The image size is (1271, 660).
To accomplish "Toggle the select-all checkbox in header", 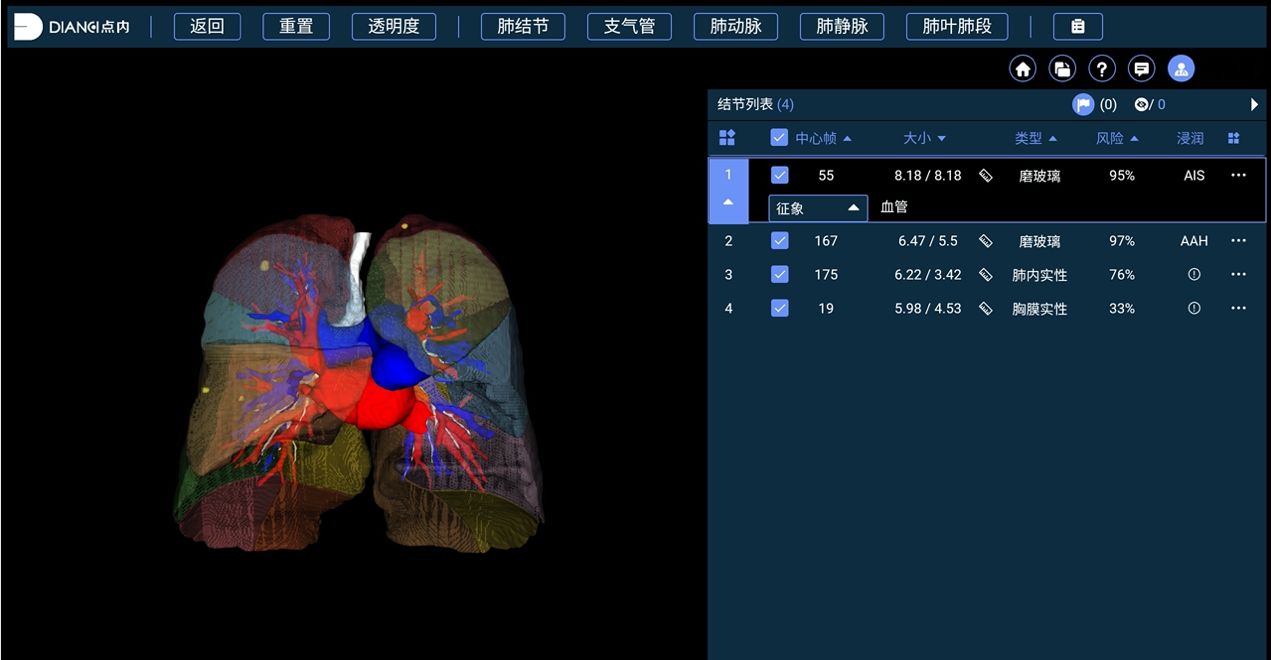I will (x=780, y=138).
